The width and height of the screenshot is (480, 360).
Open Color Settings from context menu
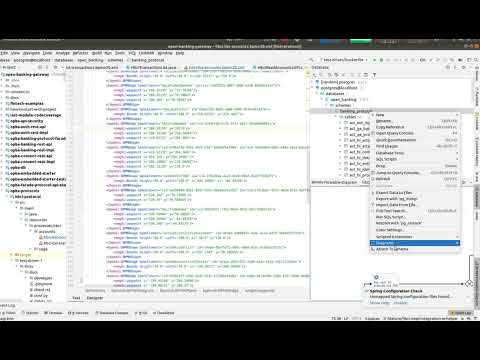coord(415,230)
